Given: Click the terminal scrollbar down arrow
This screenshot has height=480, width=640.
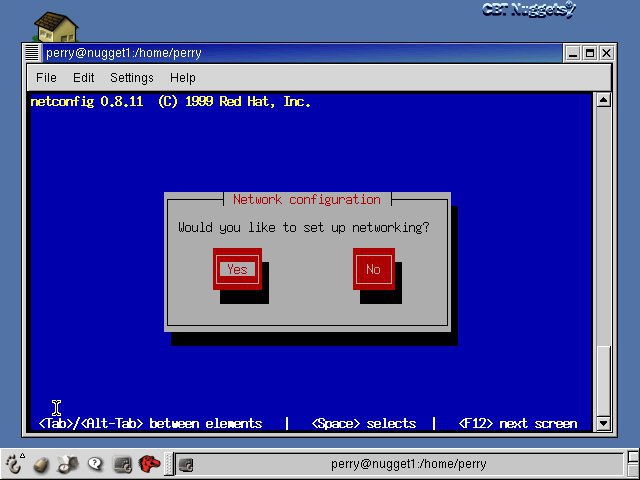Looking at the screenshot, I should click(x=603, y=423).
